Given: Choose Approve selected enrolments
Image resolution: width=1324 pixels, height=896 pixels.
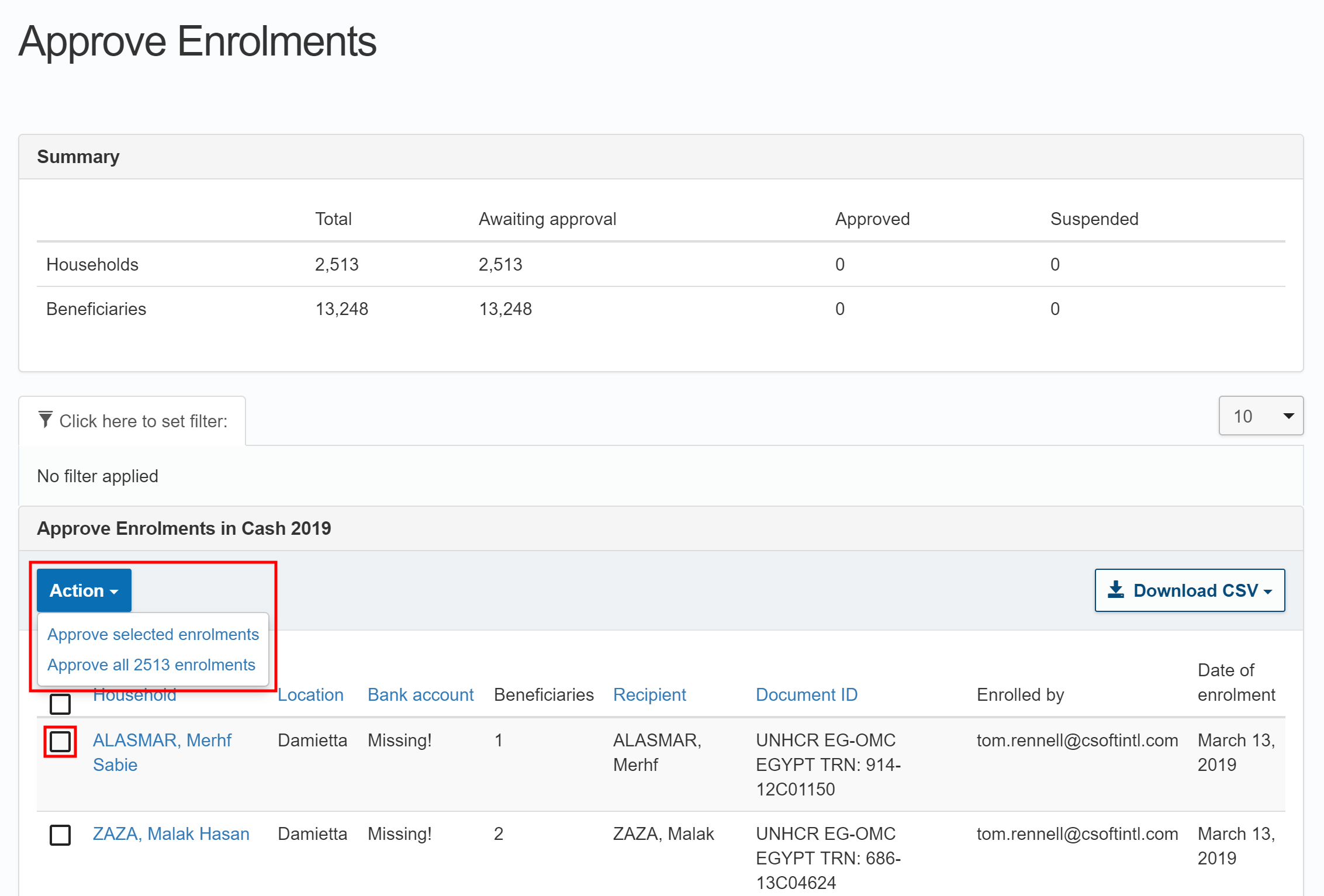Looking at the screenshot, I should pos(153,634).
